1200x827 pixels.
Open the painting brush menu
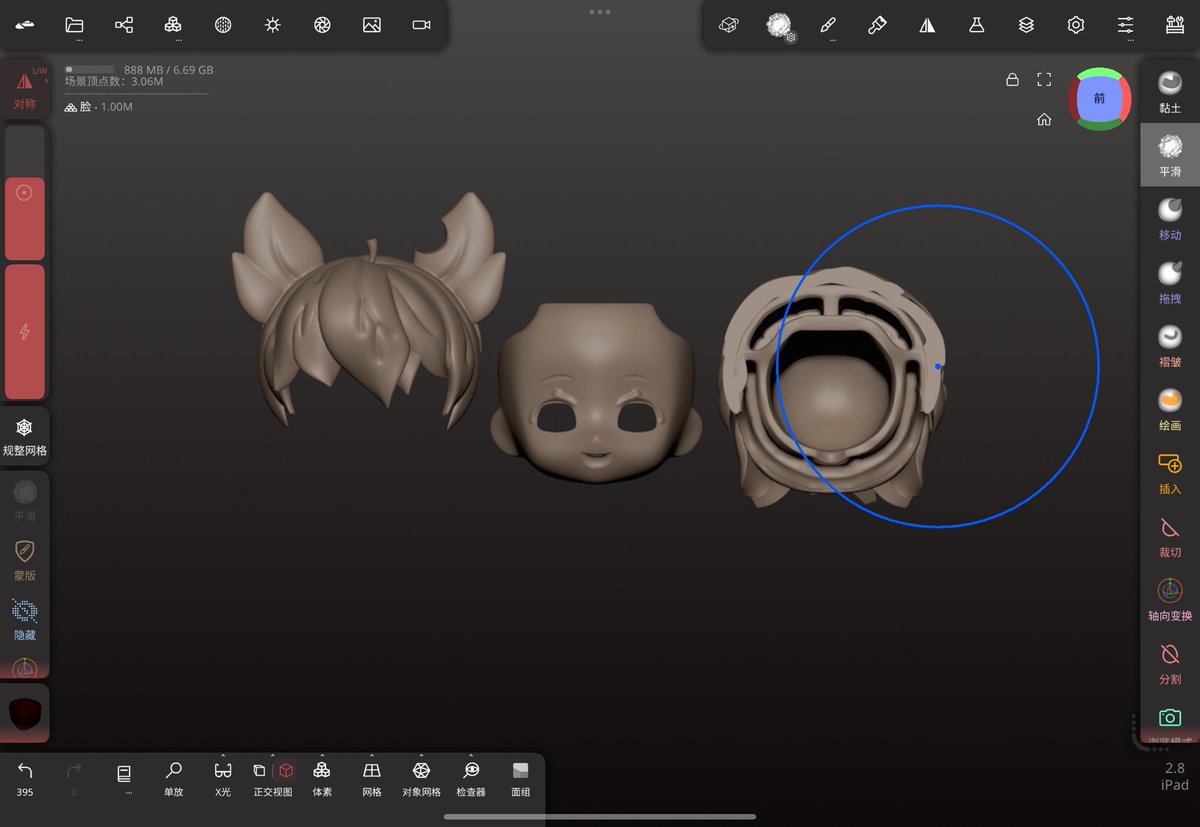pyautogui.click(x=877, y=25)
